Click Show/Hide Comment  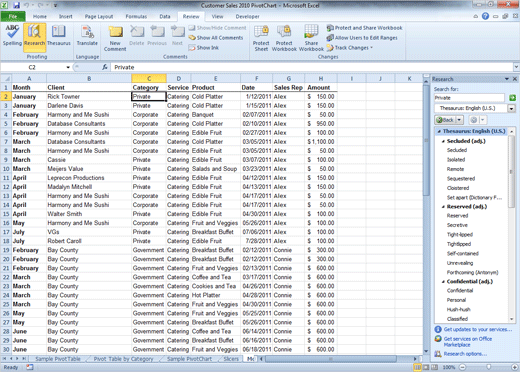[x=217, y=28]
